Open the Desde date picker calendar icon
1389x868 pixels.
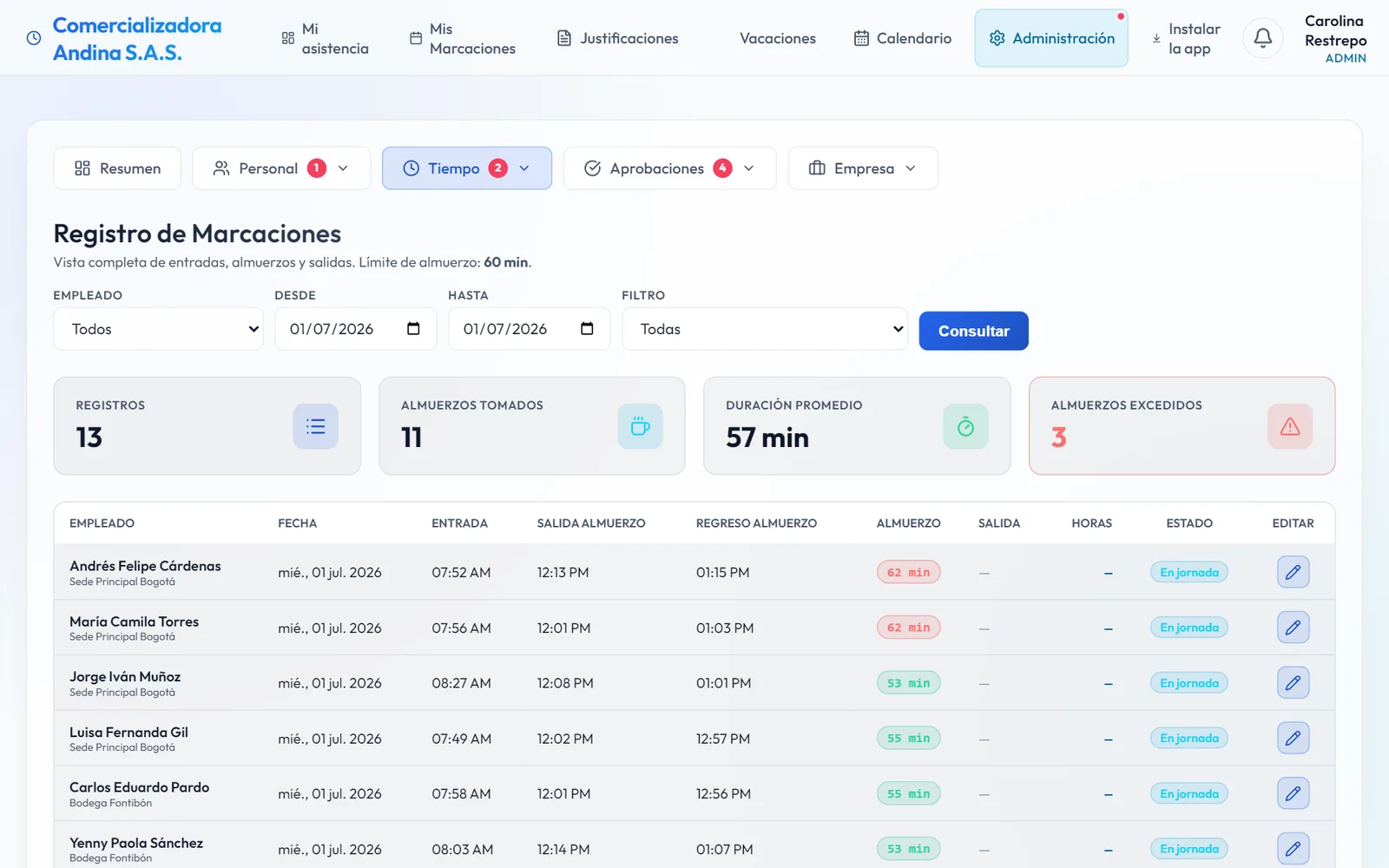pos(413,329)
